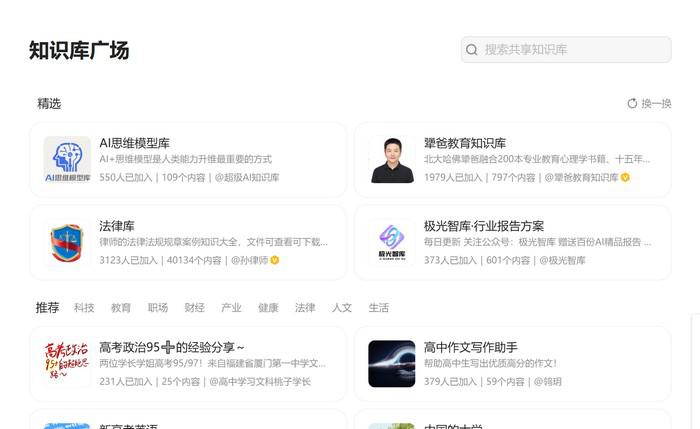Open the 极光智库 logo icon
700x429 pixels.
point(392,242)
